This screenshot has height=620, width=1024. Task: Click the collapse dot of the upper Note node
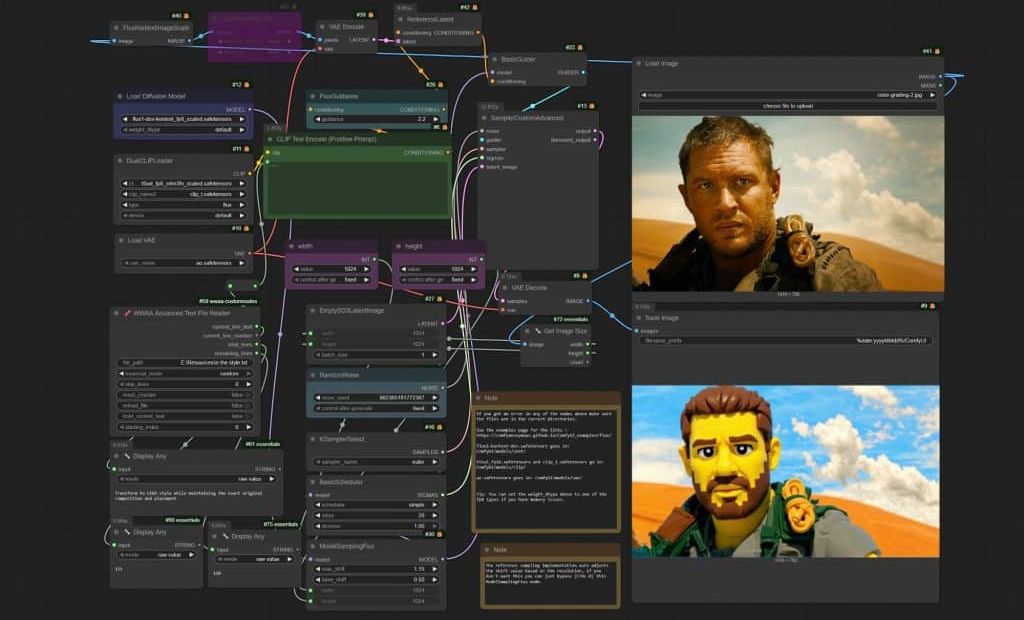click(x=479, y=398)
